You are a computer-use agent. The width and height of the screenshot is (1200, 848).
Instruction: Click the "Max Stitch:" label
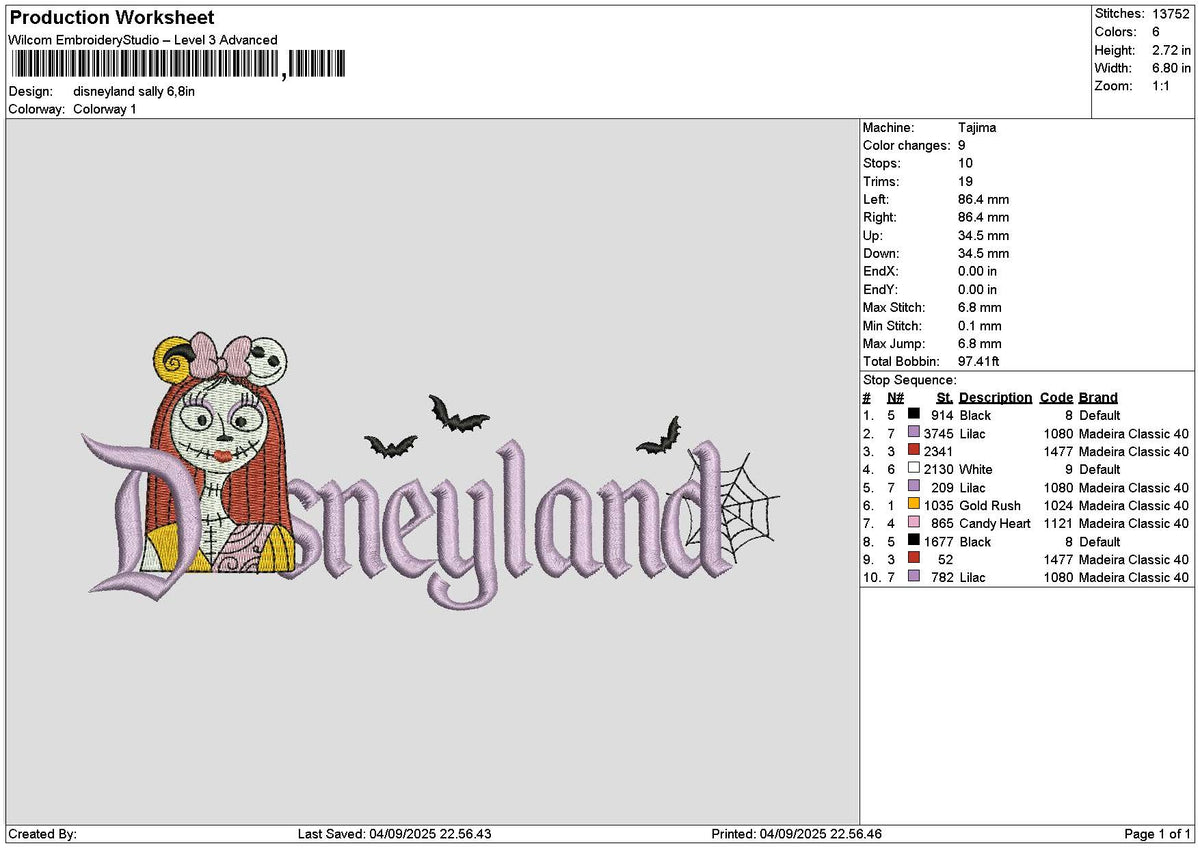tap(894, 307)
